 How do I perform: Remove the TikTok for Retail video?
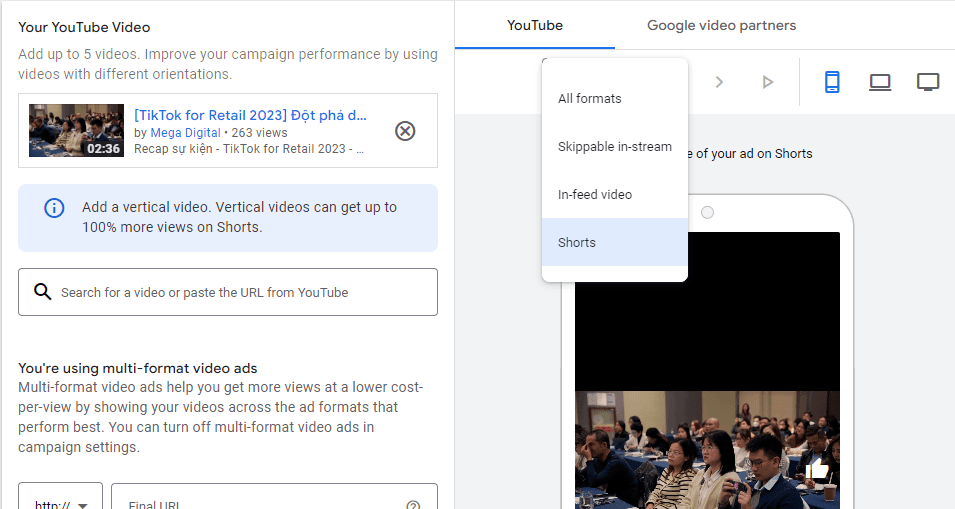405,131
